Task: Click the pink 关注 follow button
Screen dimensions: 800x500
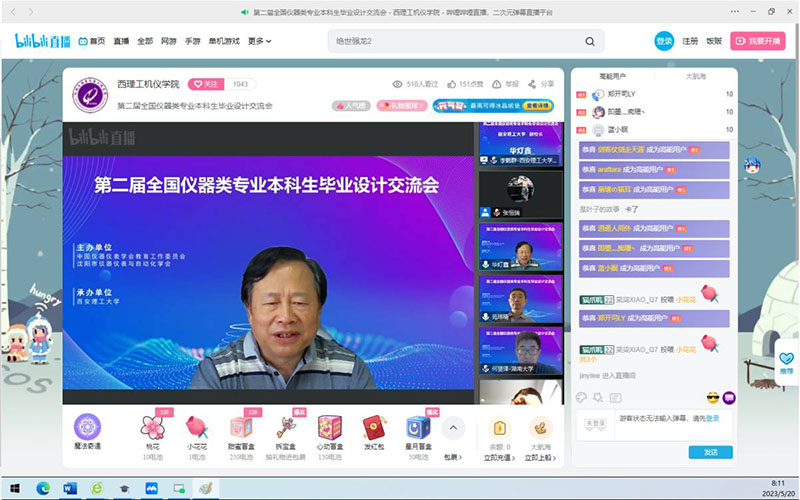Action: point(206,84)
